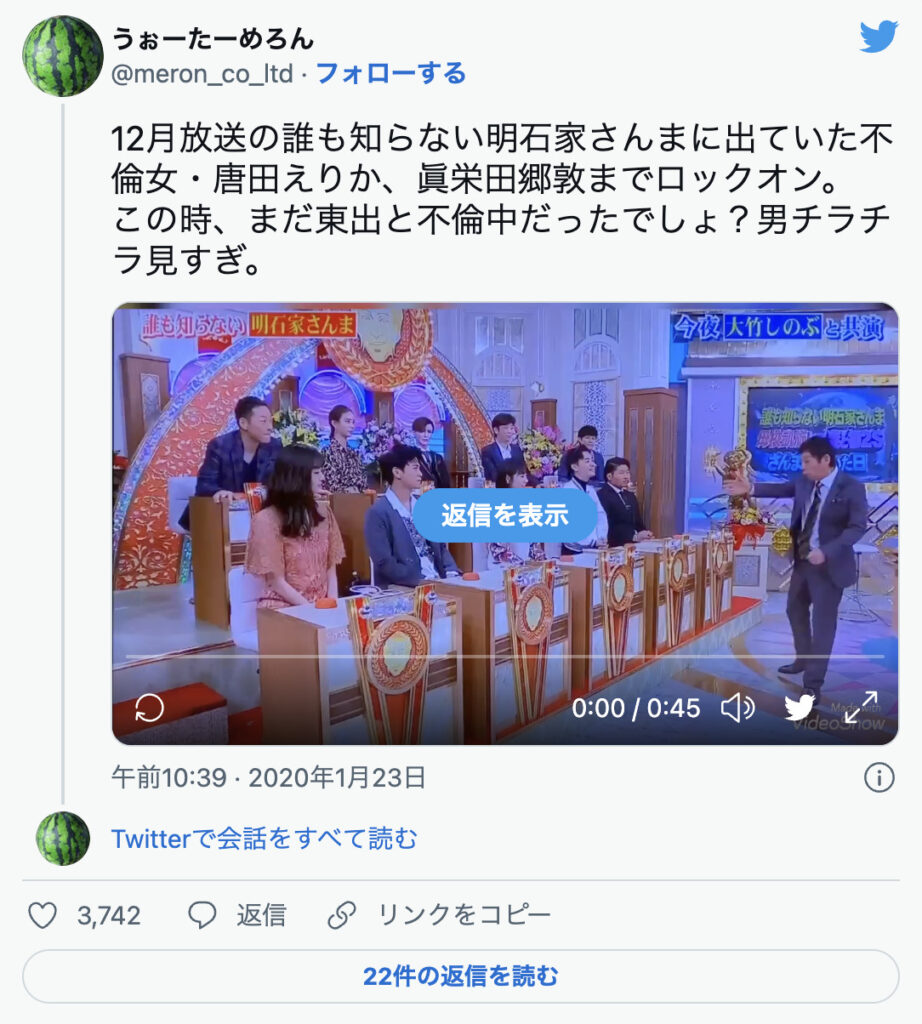Click the 返信を表示 button on the video
922x1024 pixels.
tap(505, 515)
